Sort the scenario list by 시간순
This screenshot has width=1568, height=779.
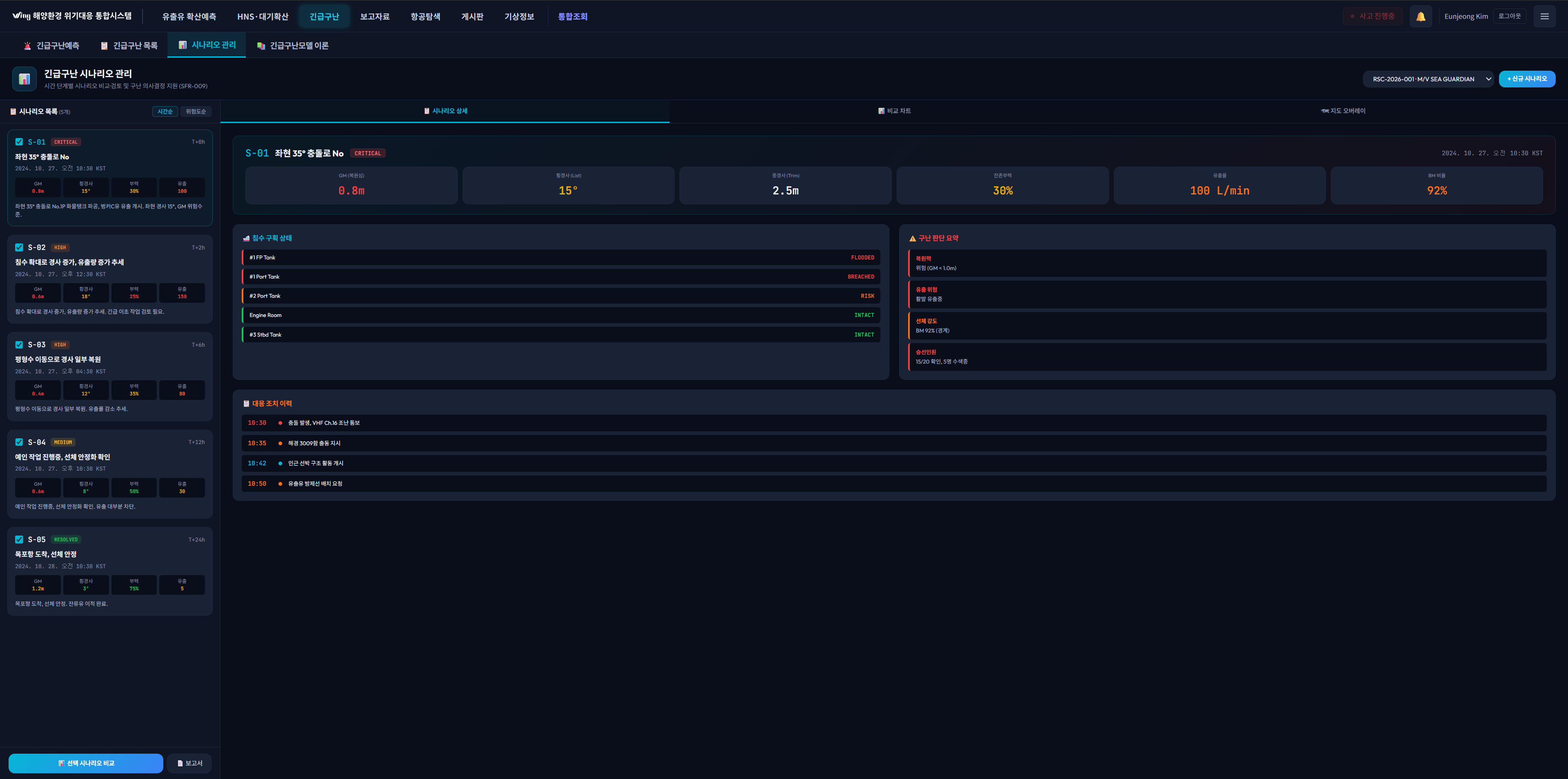(x=165, y=112)
